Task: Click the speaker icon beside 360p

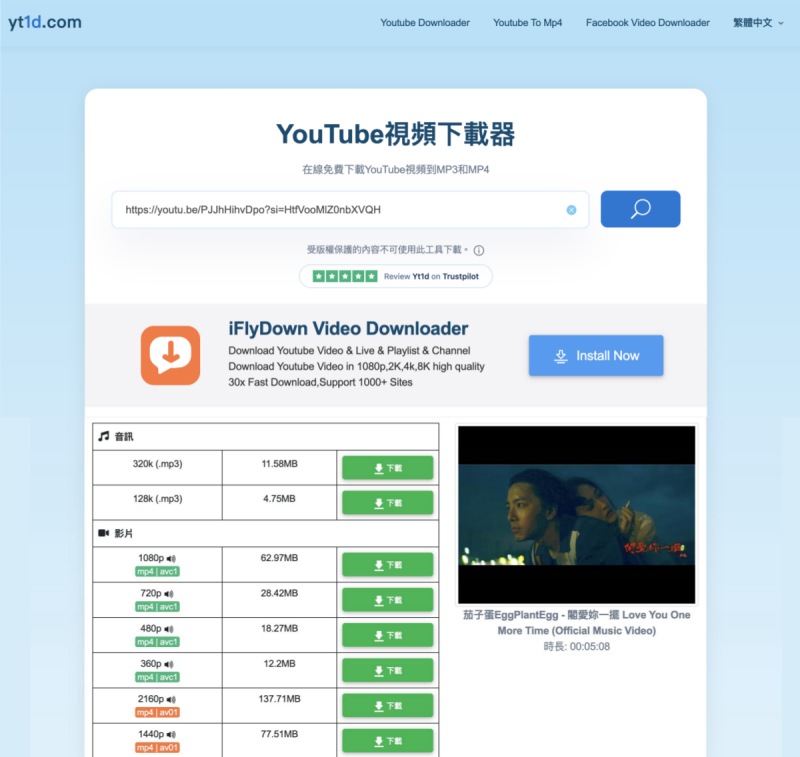Action: pyautogui.click(x=169, y=664)
